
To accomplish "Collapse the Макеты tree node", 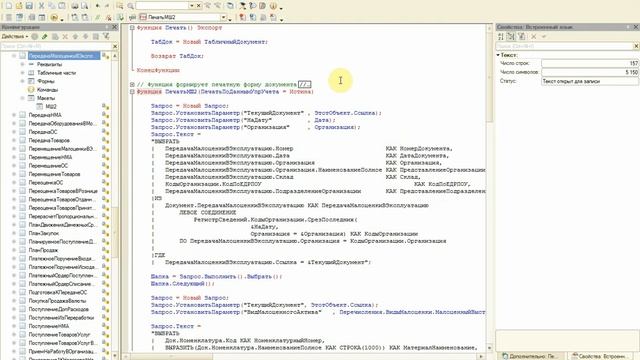I will click(22, 98).
